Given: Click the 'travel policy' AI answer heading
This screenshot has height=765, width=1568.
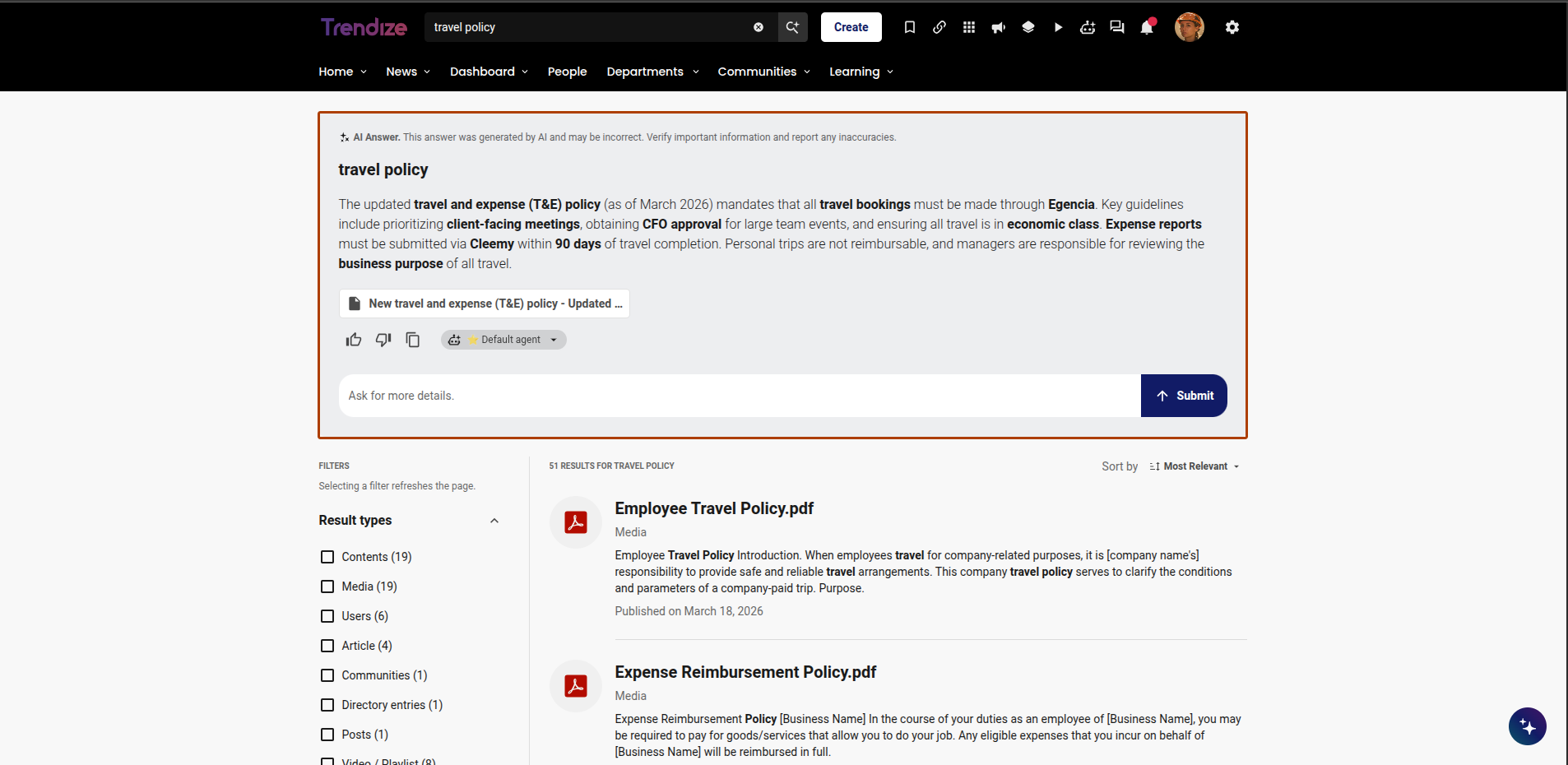Looking at the screenshot, I should [x=383, y=169].
